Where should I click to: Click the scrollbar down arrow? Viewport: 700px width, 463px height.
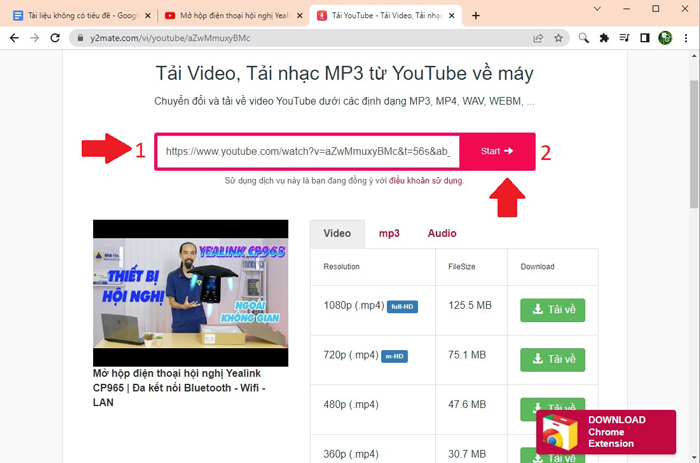coord(694,457)
